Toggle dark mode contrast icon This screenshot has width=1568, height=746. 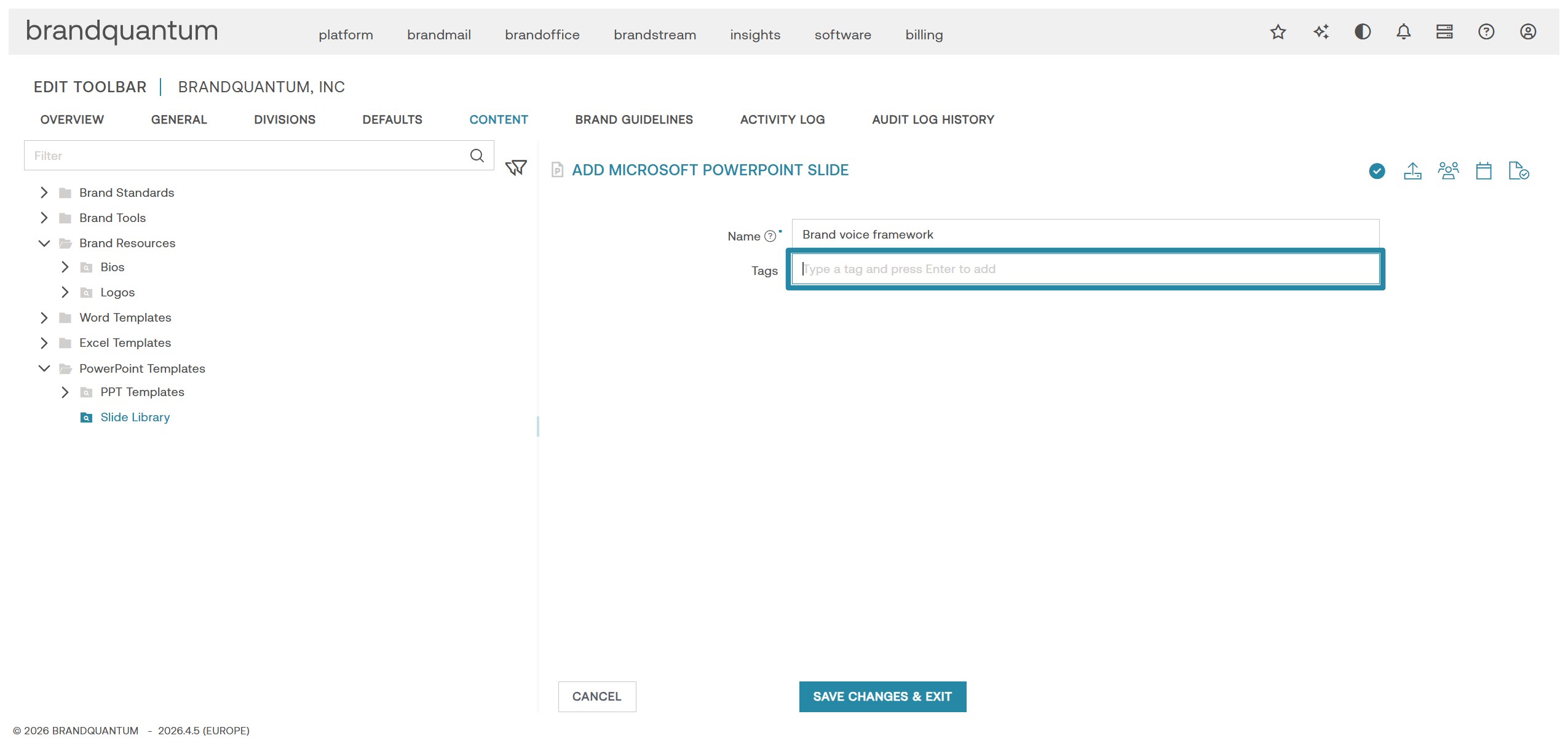click(x=1363, y=32)
